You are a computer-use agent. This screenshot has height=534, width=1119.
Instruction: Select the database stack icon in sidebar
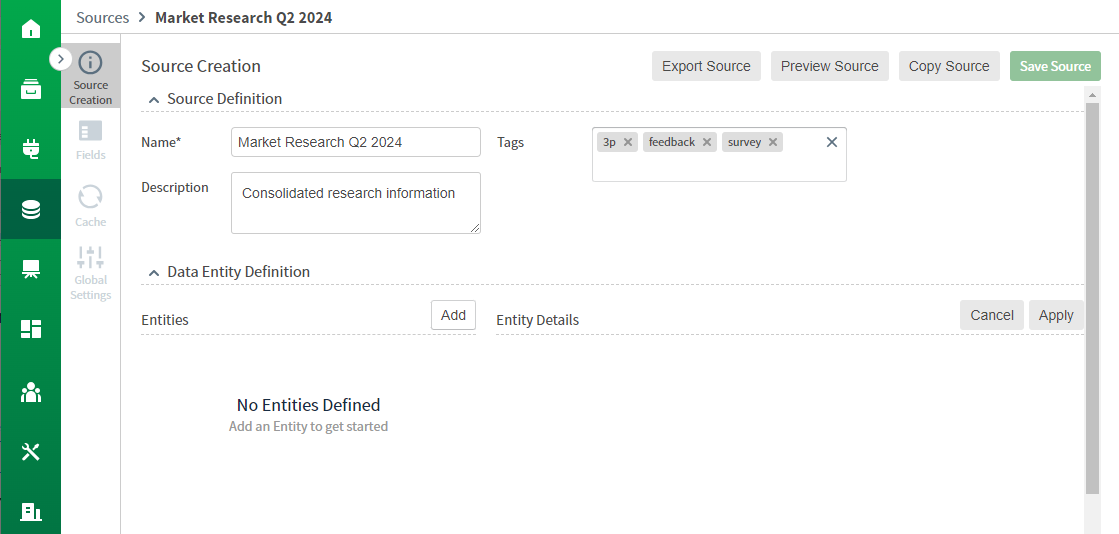pyautogui.click(x=31, y=209)
